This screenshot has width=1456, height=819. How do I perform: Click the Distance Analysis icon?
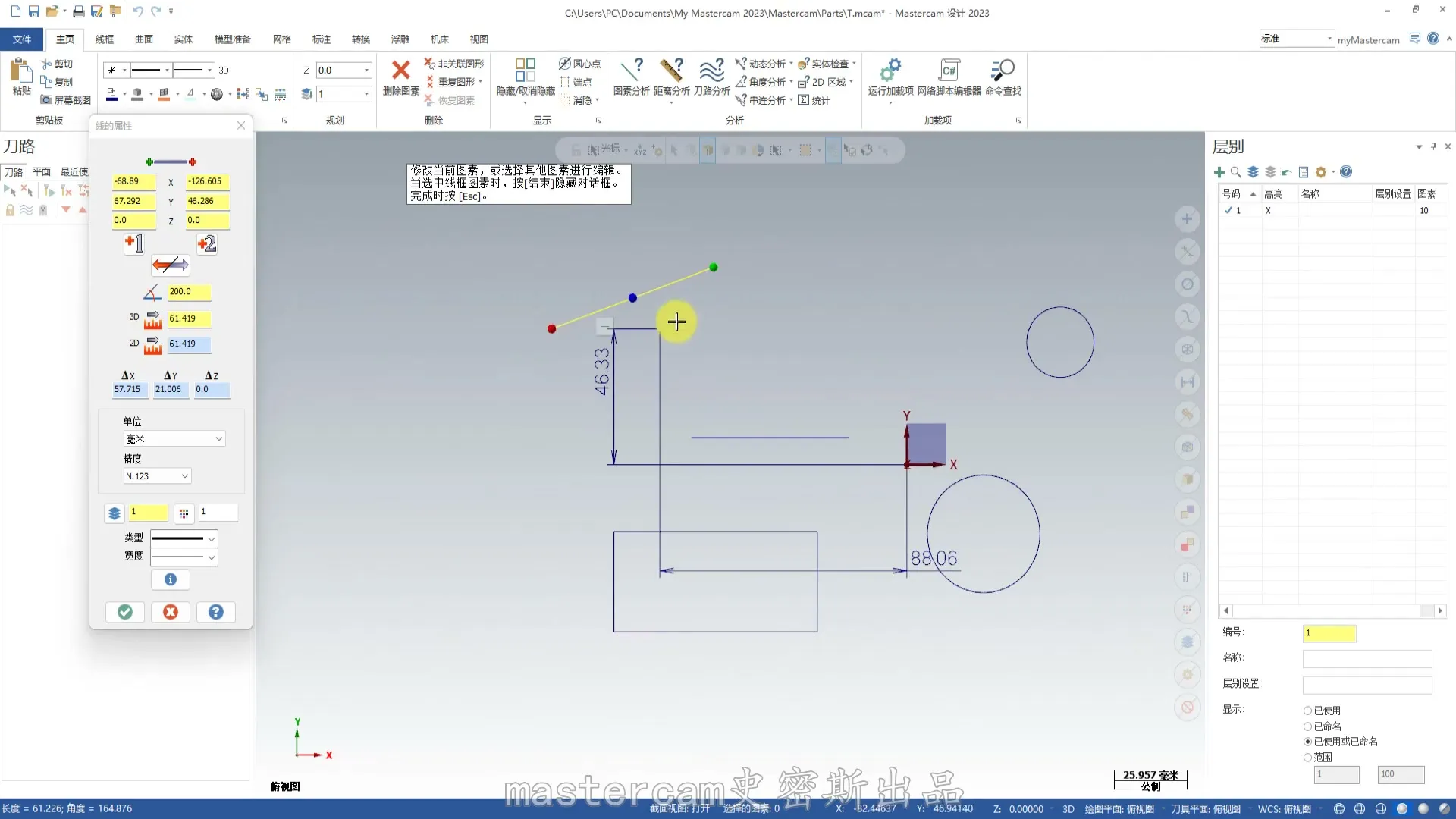(x=671, y=71)
